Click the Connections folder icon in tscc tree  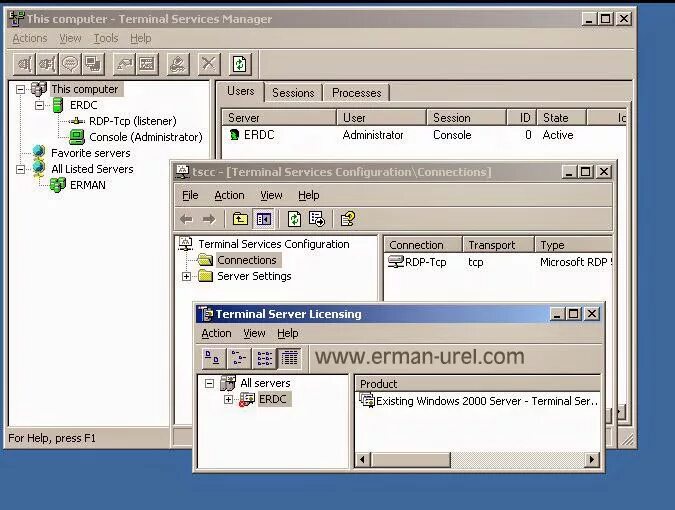pos(205,260)
